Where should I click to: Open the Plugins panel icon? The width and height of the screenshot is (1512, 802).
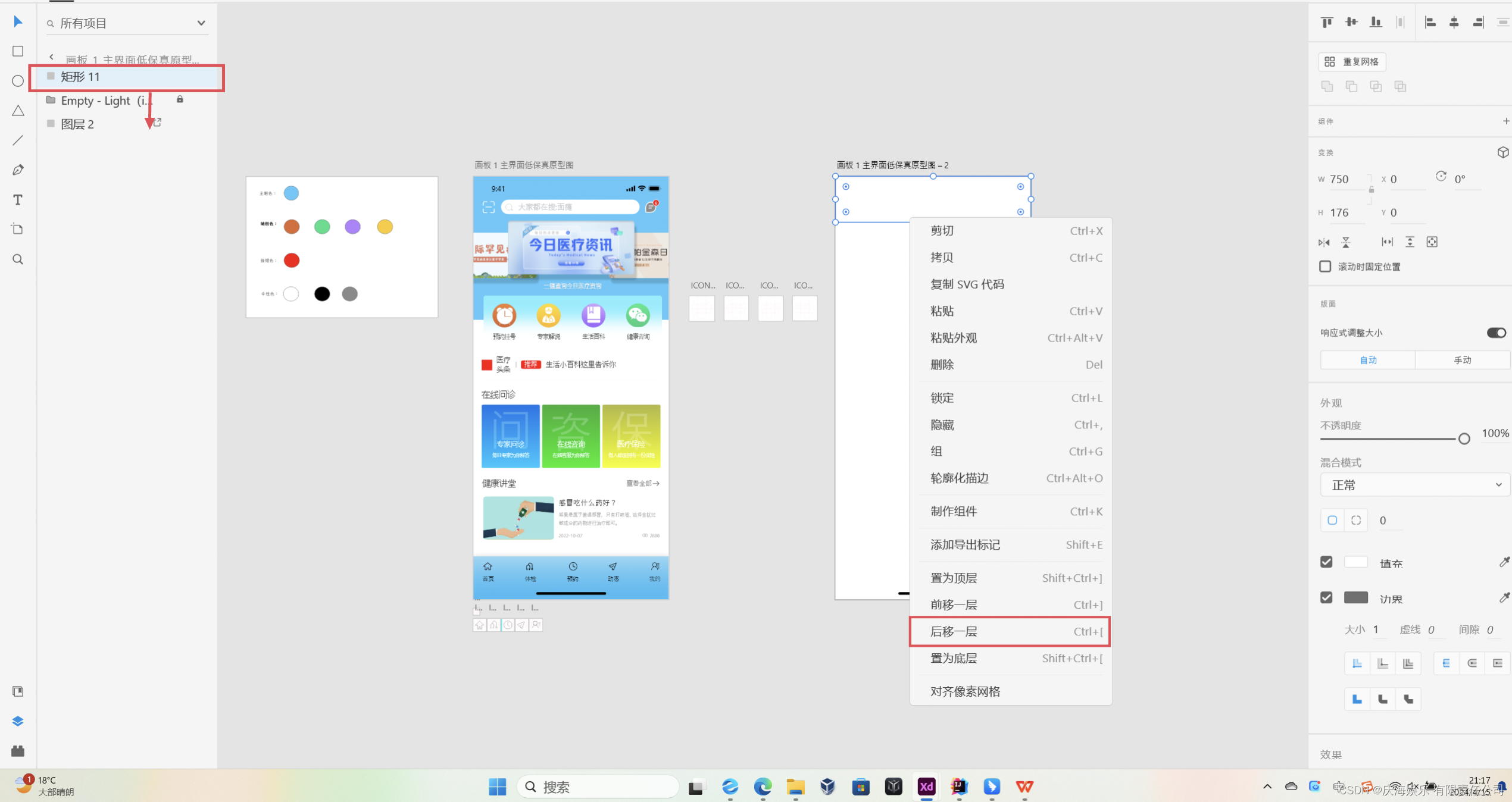click(18, 751)
